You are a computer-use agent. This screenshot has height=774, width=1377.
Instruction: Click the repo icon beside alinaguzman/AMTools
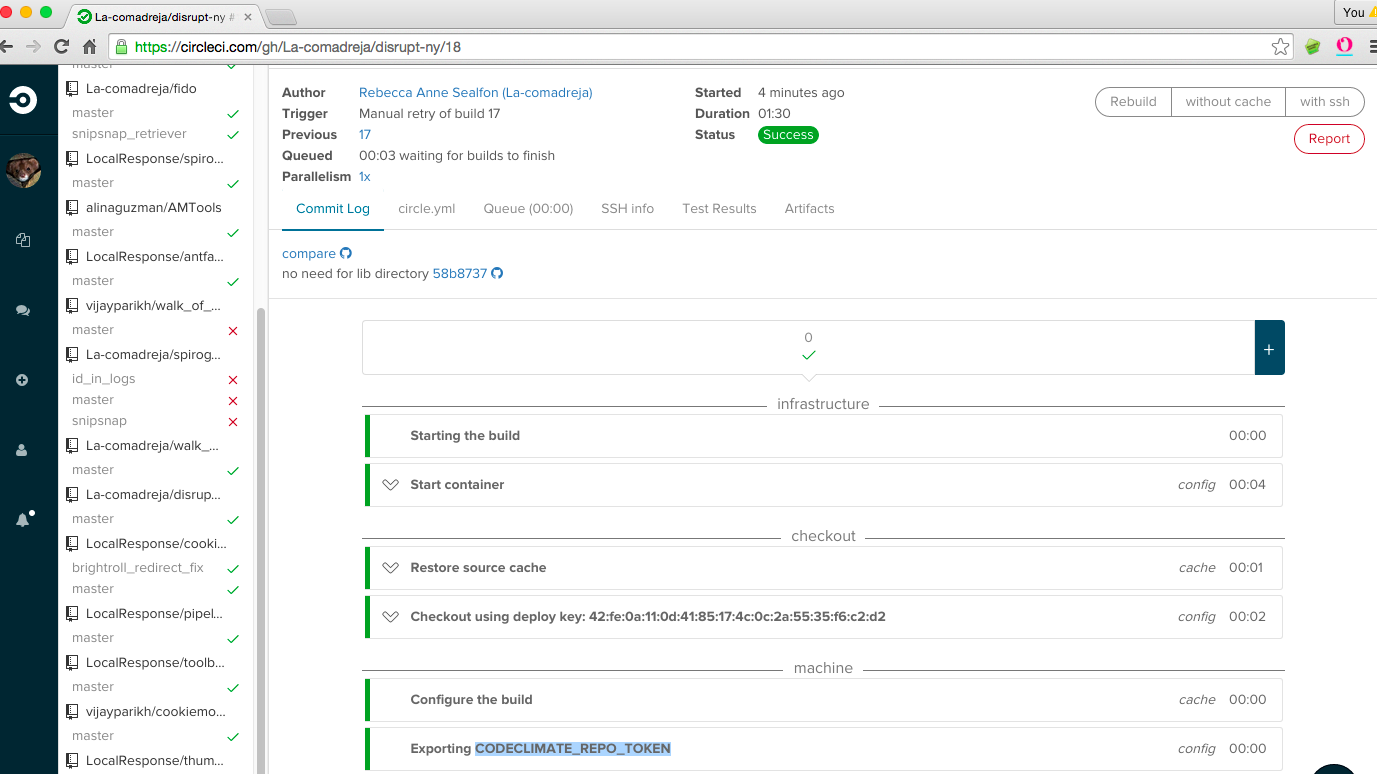coord(72,208)
